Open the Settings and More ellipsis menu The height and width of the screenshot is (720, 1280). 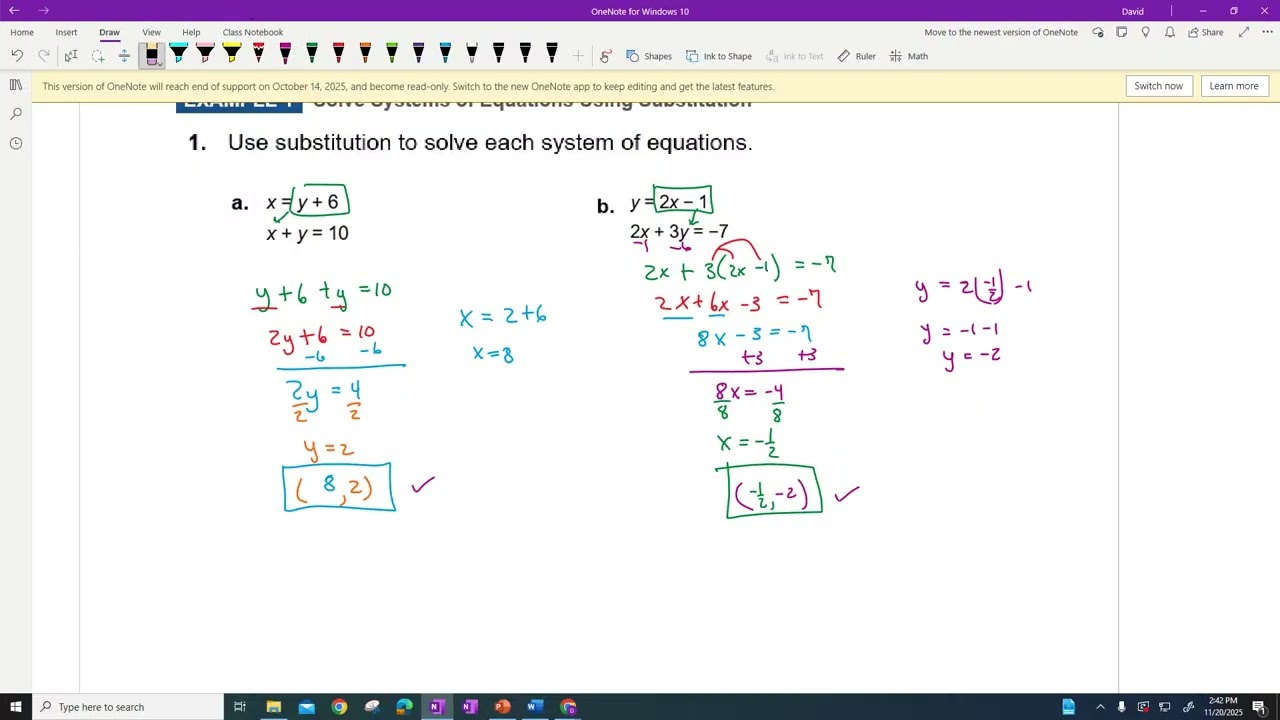click(x=1267, y=32)
